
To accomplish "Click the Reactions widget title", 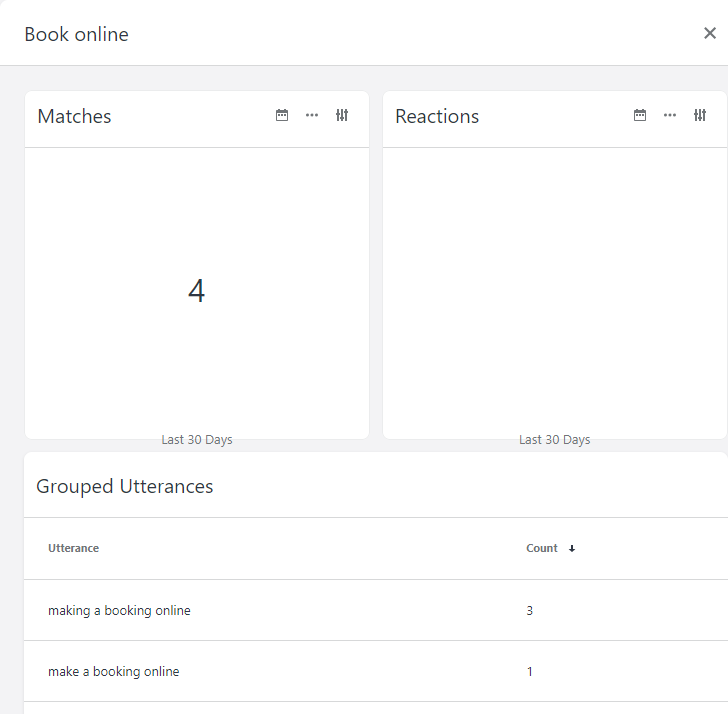I will click(437, 116).
